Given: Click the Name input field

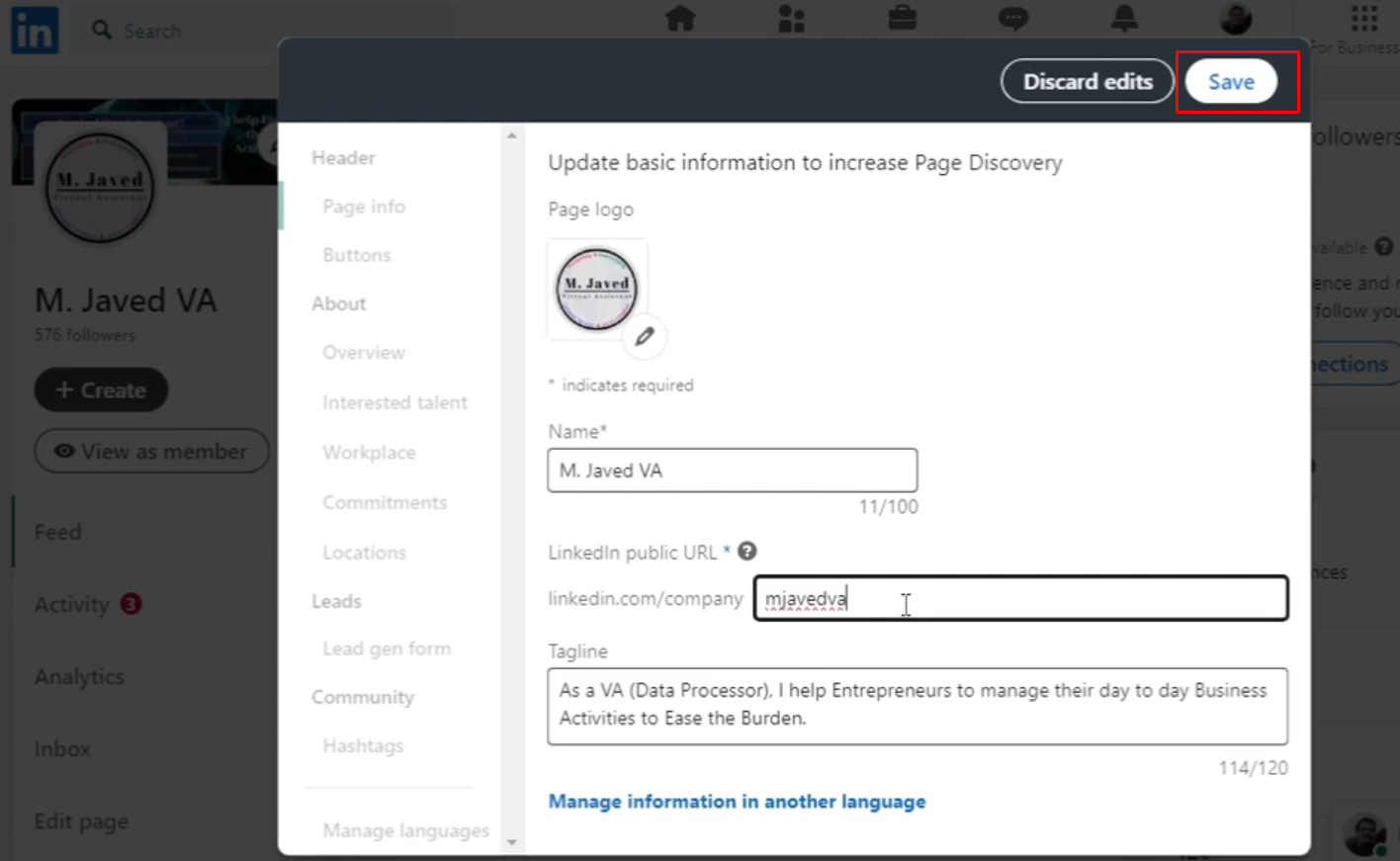Looking at the screenshot, I should click(733, 471).
